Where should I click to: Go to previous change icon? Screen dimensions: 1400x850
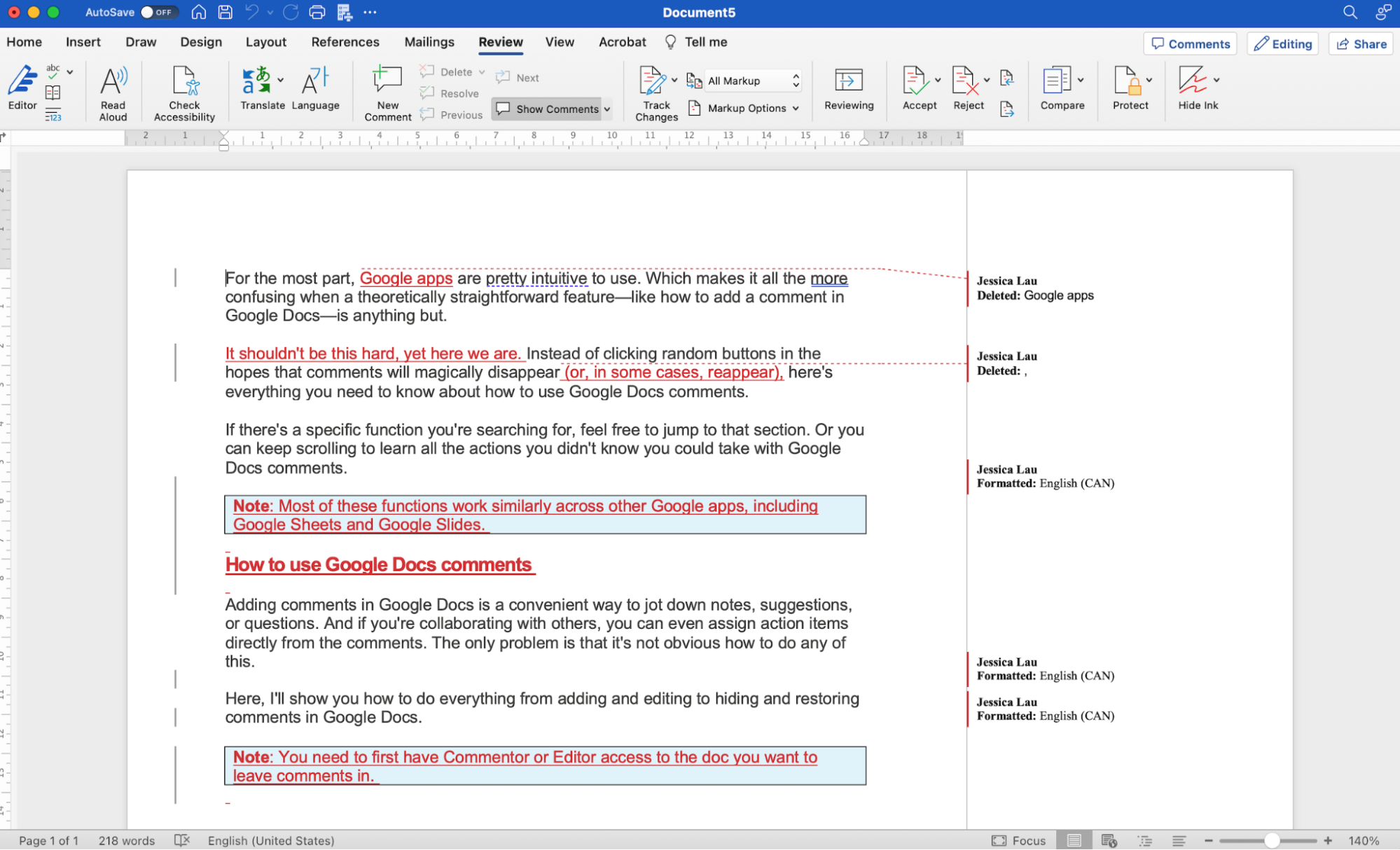(x=1006, y=78)
